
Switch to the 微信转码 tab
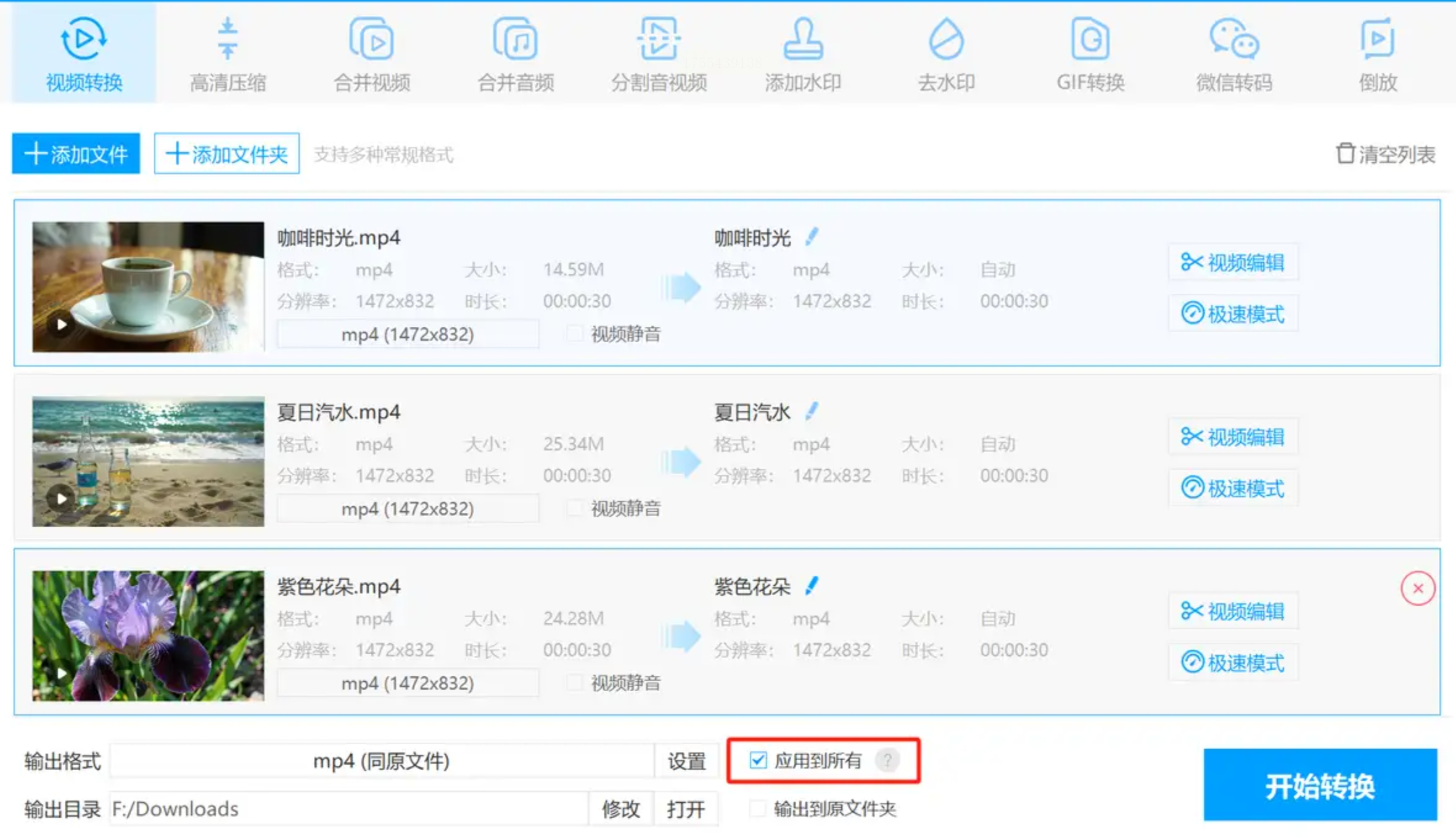coord(1233,54)
